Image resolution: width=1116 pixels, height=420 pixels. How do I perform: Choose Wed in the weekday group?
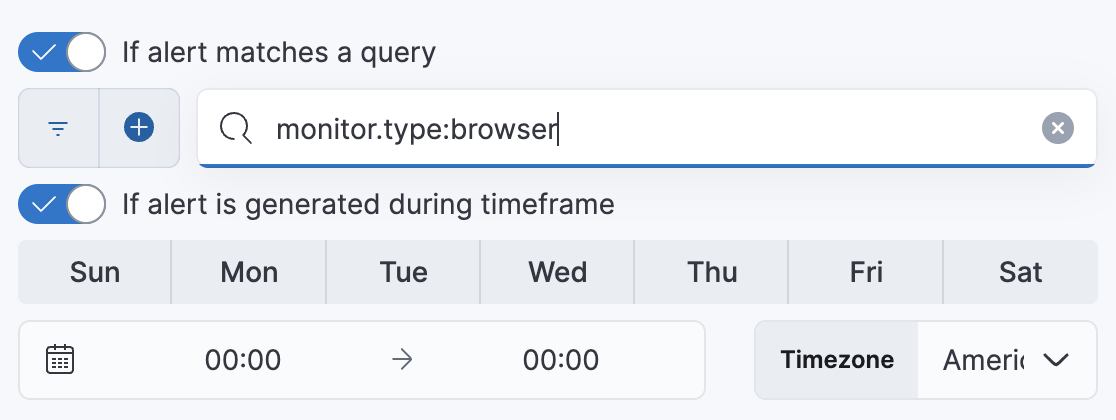click(x=558, y=272)
